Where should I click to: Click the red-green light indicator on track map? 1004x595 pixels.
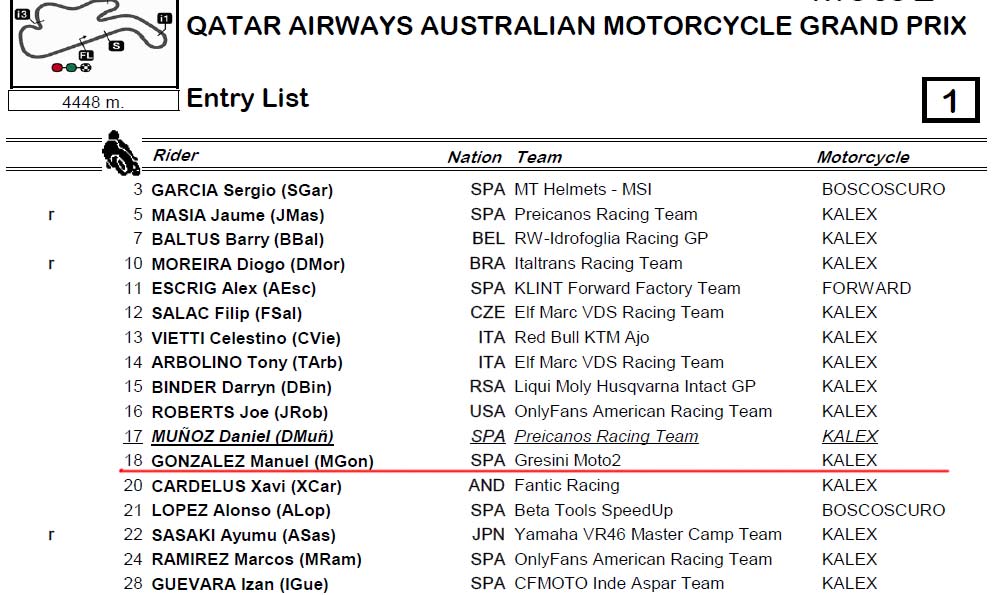[x=71, y=67]
